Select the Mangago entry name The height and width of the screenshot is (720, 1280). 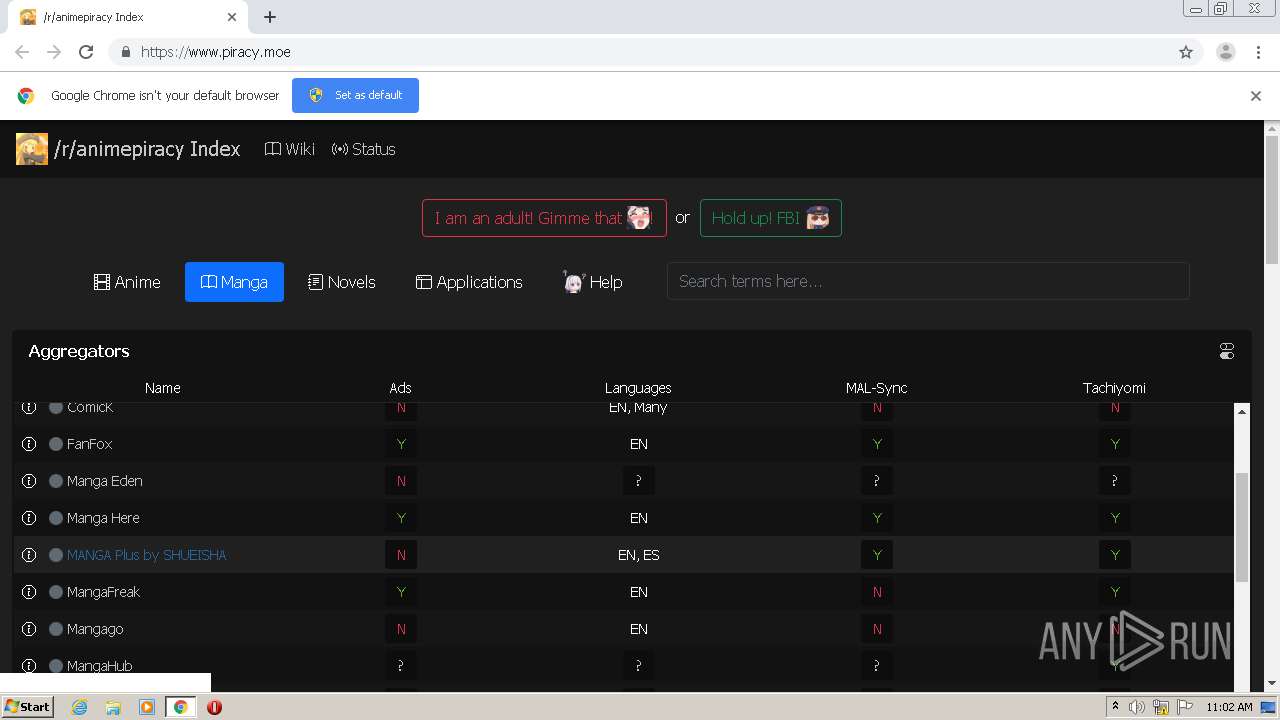(x=95, y=629)
